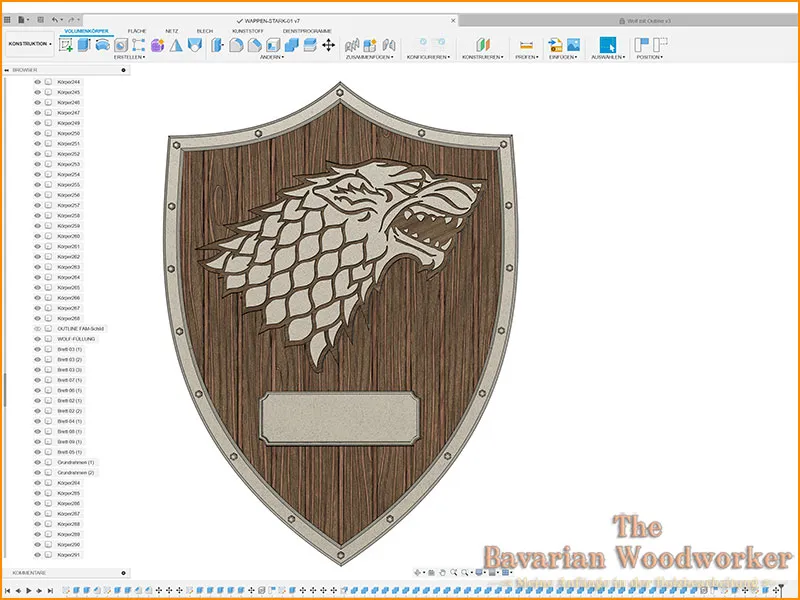
Task: Hide body Körper291
Action: (x=37, y=555)
